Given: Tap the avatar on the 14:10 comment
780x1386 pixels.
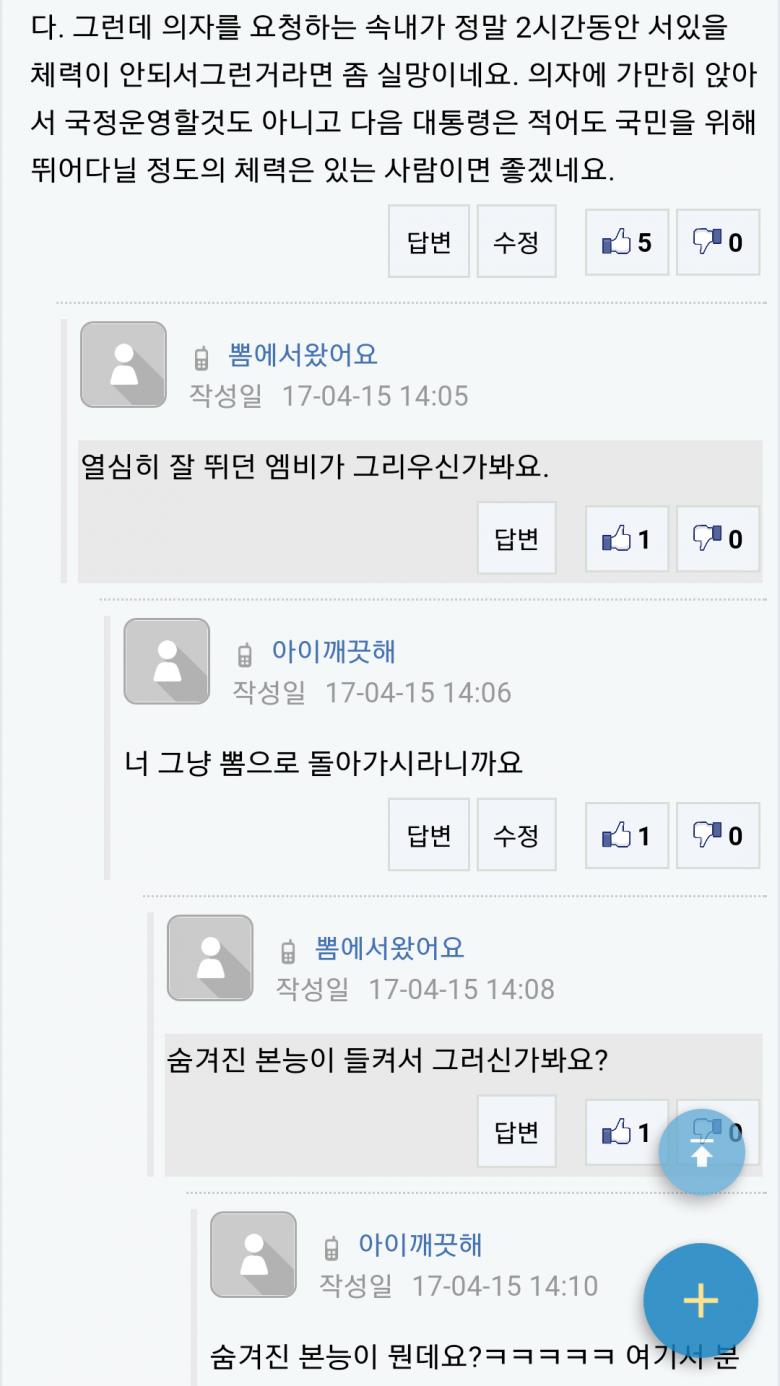Looking at the screenshot, I should [253, 1254].
